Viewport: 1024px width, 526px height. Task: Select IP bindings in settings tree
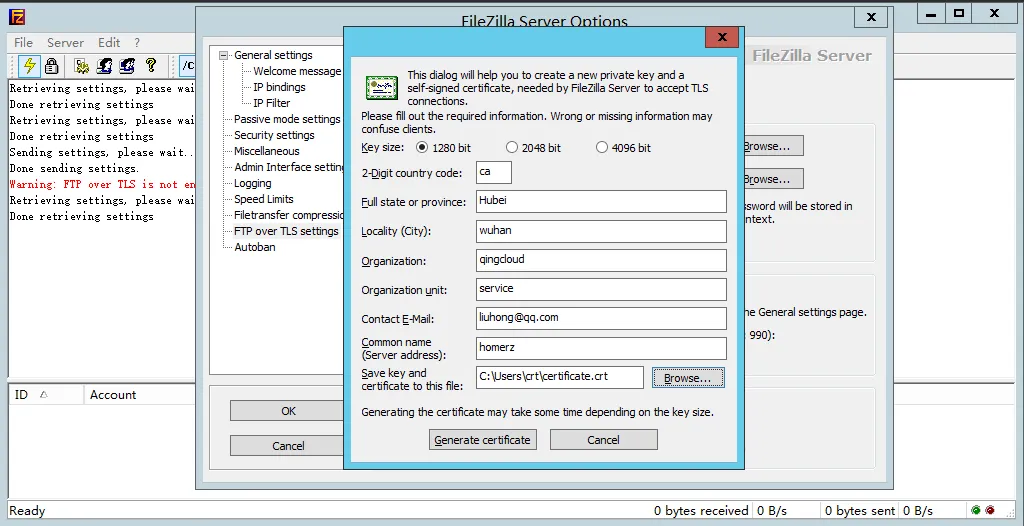click(x=280, y=87)
